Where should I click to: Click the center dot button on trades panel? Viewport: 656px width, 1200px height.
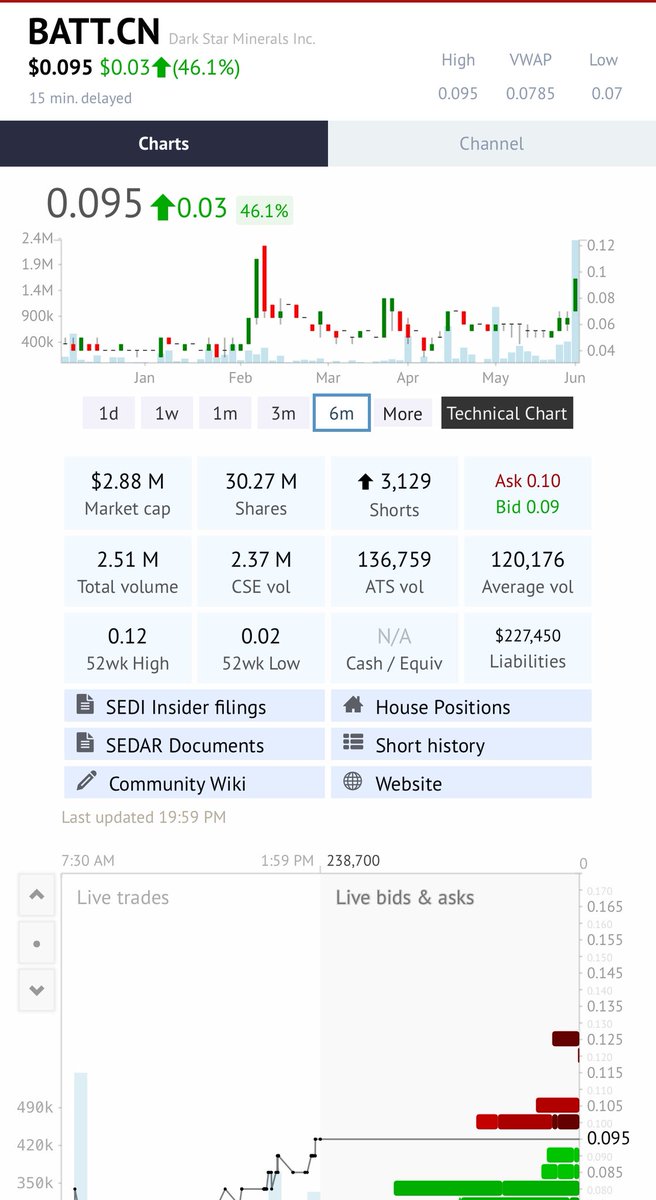tap(37, 943)
